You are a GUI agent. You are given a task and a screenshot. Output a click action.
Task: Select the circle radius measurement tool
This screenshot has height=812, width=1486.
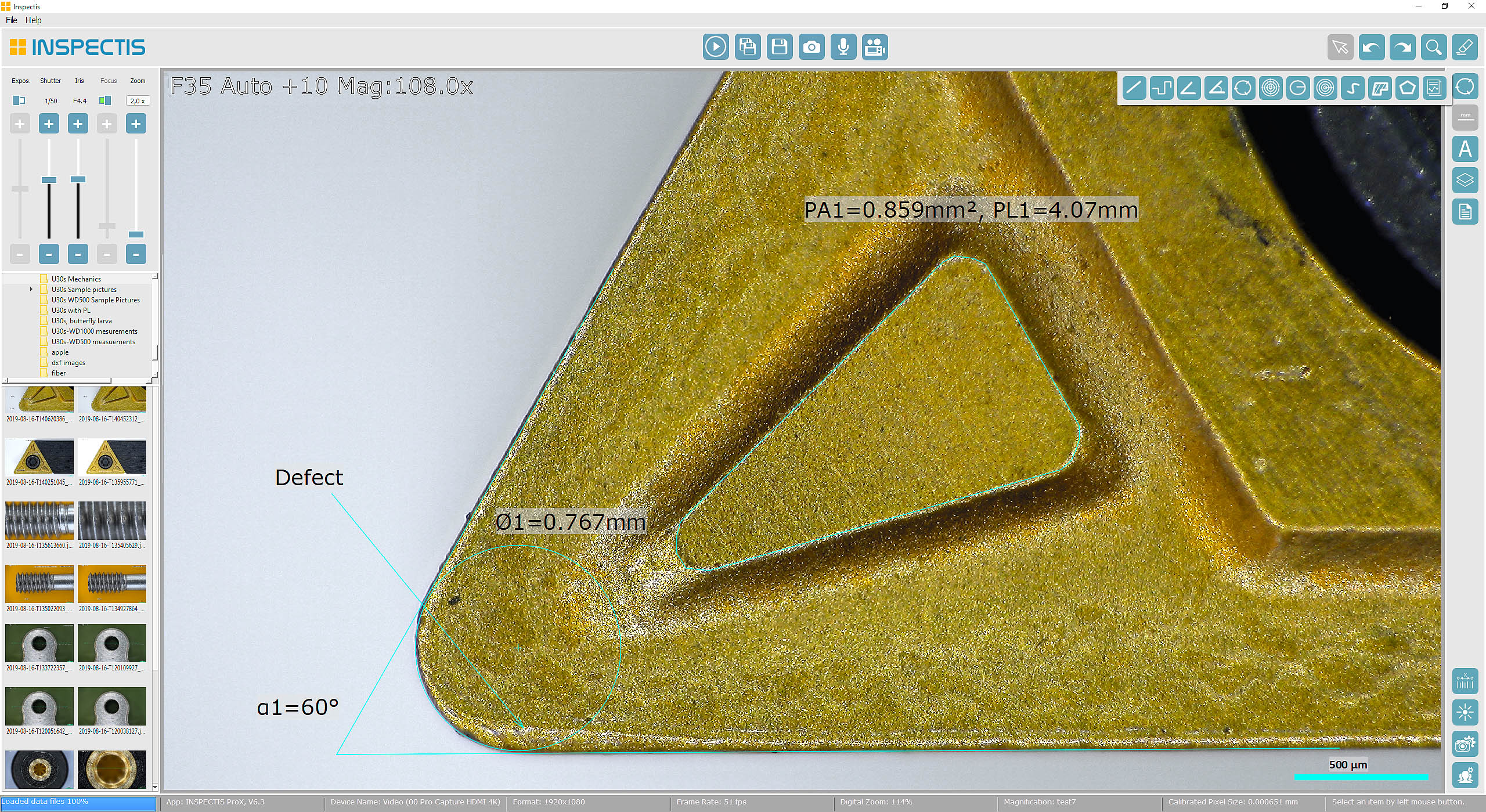click(1298, 88)
